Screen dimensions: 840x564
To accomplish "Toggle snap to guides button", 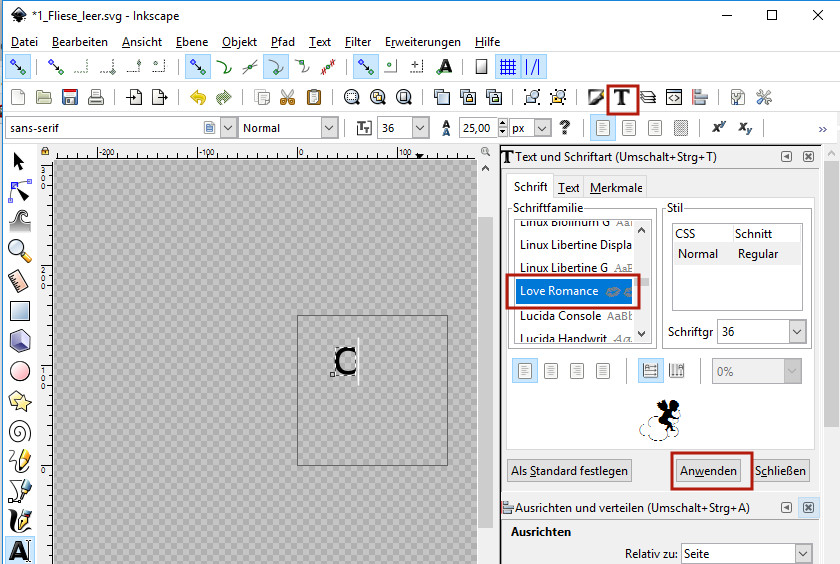I will pos(533,67).
